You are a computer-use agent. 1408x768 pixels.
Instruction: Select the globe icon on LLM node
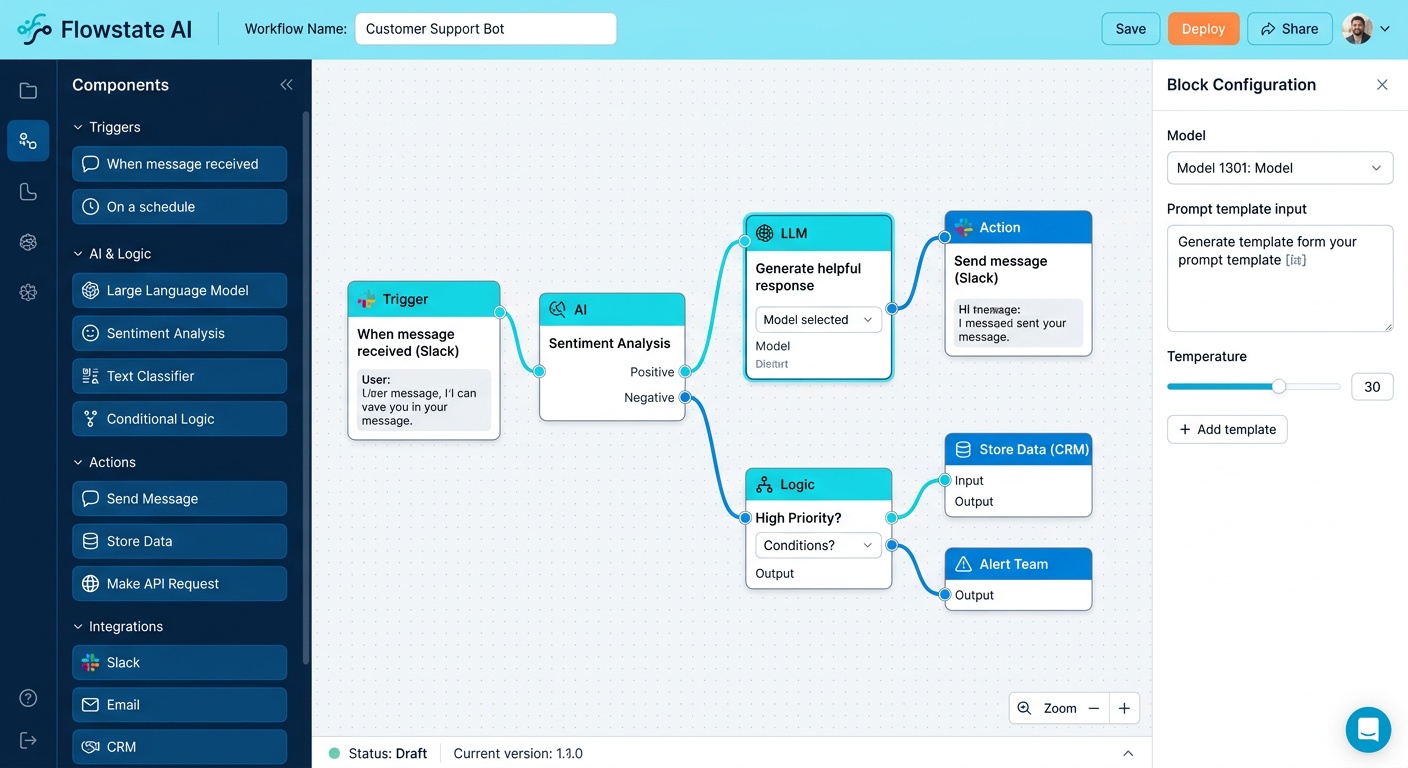[765, 233]
